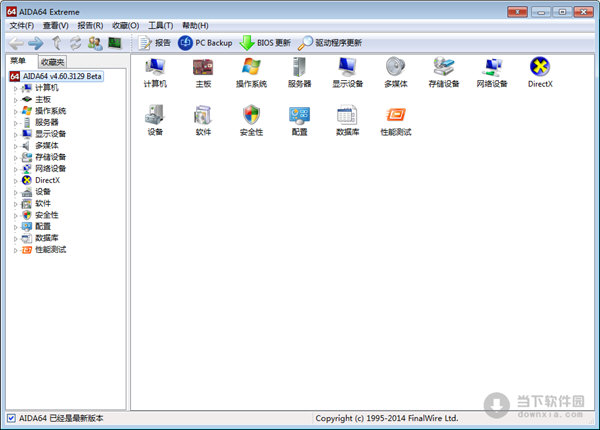Go forward with the blue right arrow
The image size is (600, 430).
click(x=36, y=43)
